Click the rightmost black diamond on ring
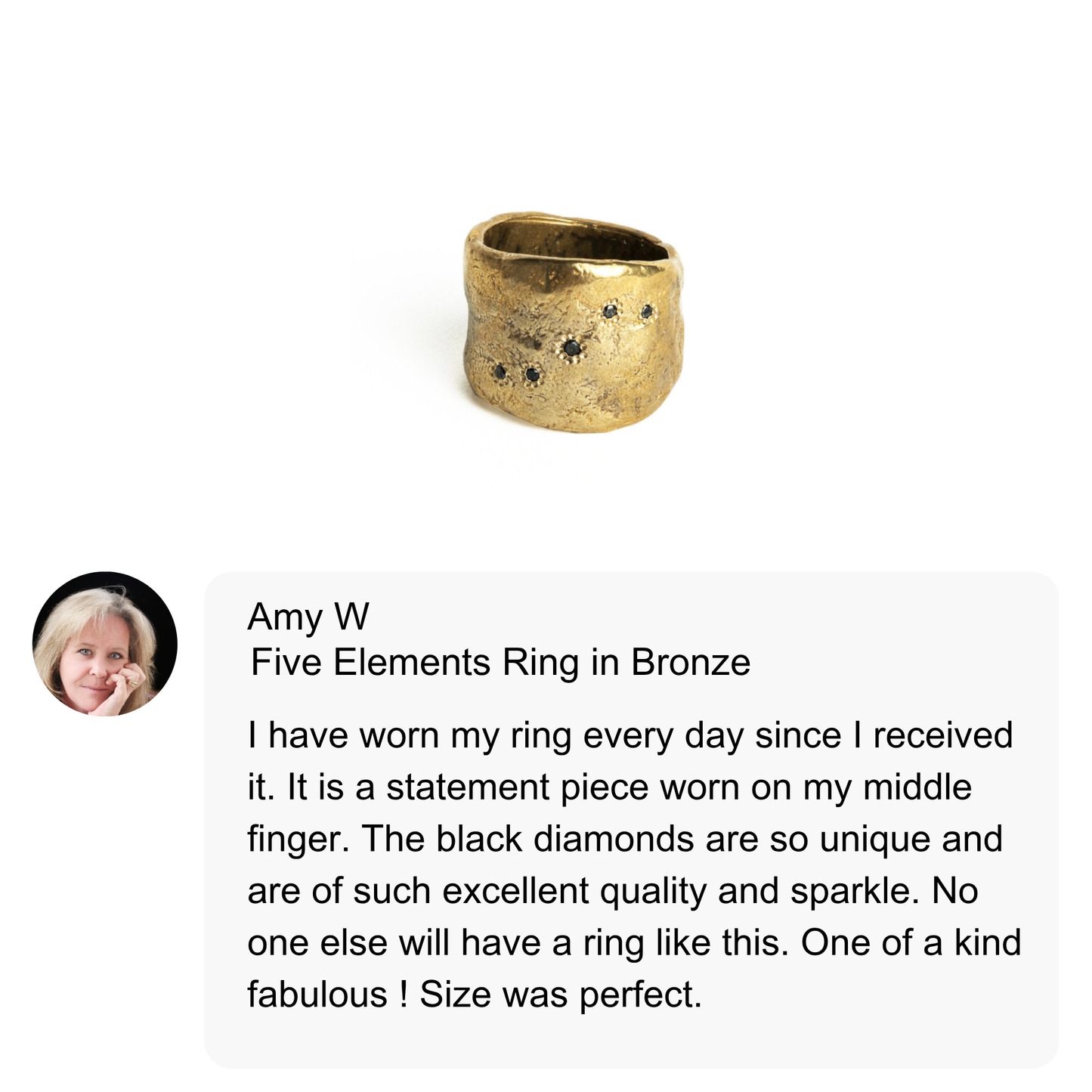This screenshot has height=1092, width=1092. [x=646, y=311]
